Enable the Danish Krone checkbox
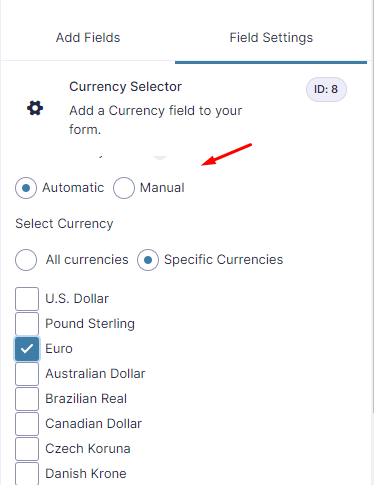Image resolution: width=374 pixels, height=485 pixels. [x=27, y=473]
